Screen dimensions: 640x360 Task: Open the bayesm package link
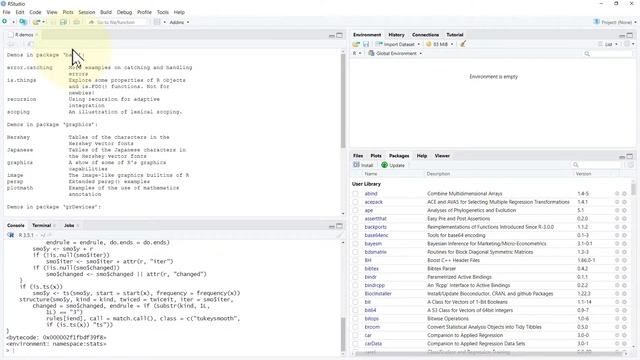coord(373,244)
